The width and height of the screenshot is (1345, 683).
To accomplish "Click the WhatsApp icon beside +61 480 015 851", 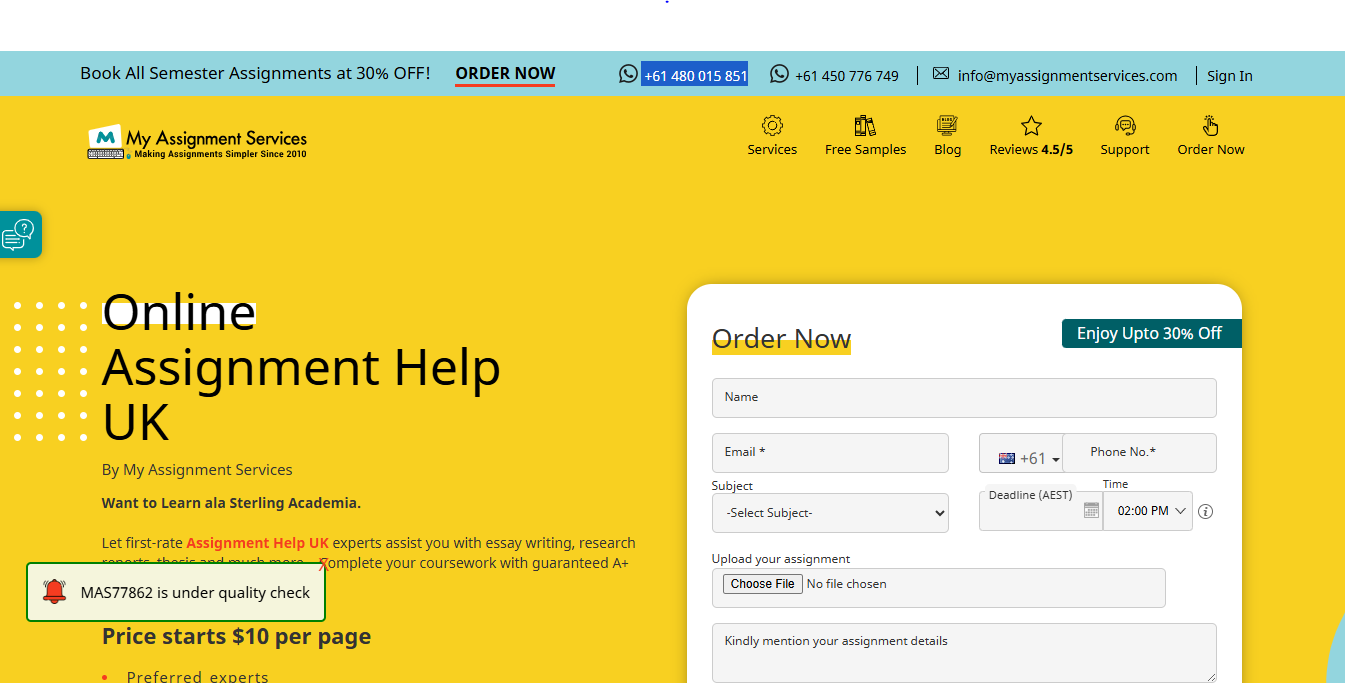I will pos(628,73).
